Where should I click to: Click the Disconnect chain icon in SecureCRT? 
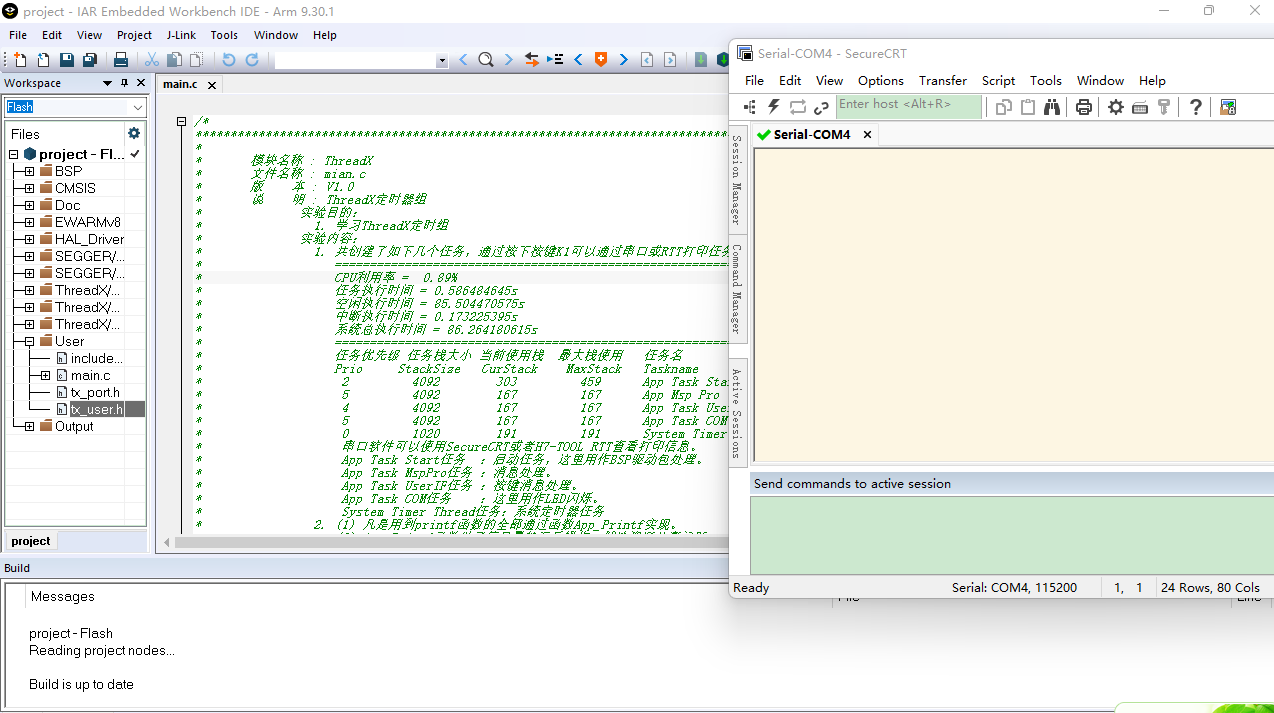821,107
